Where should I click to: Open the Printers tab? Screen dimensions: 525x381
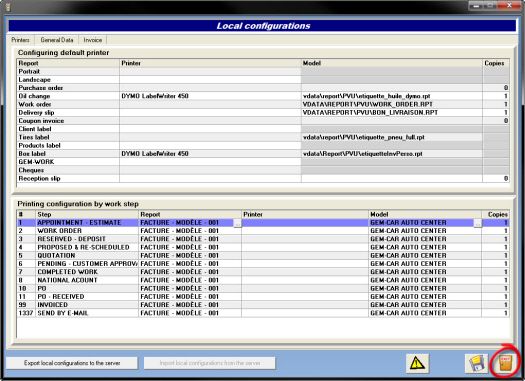click(20, 40)
